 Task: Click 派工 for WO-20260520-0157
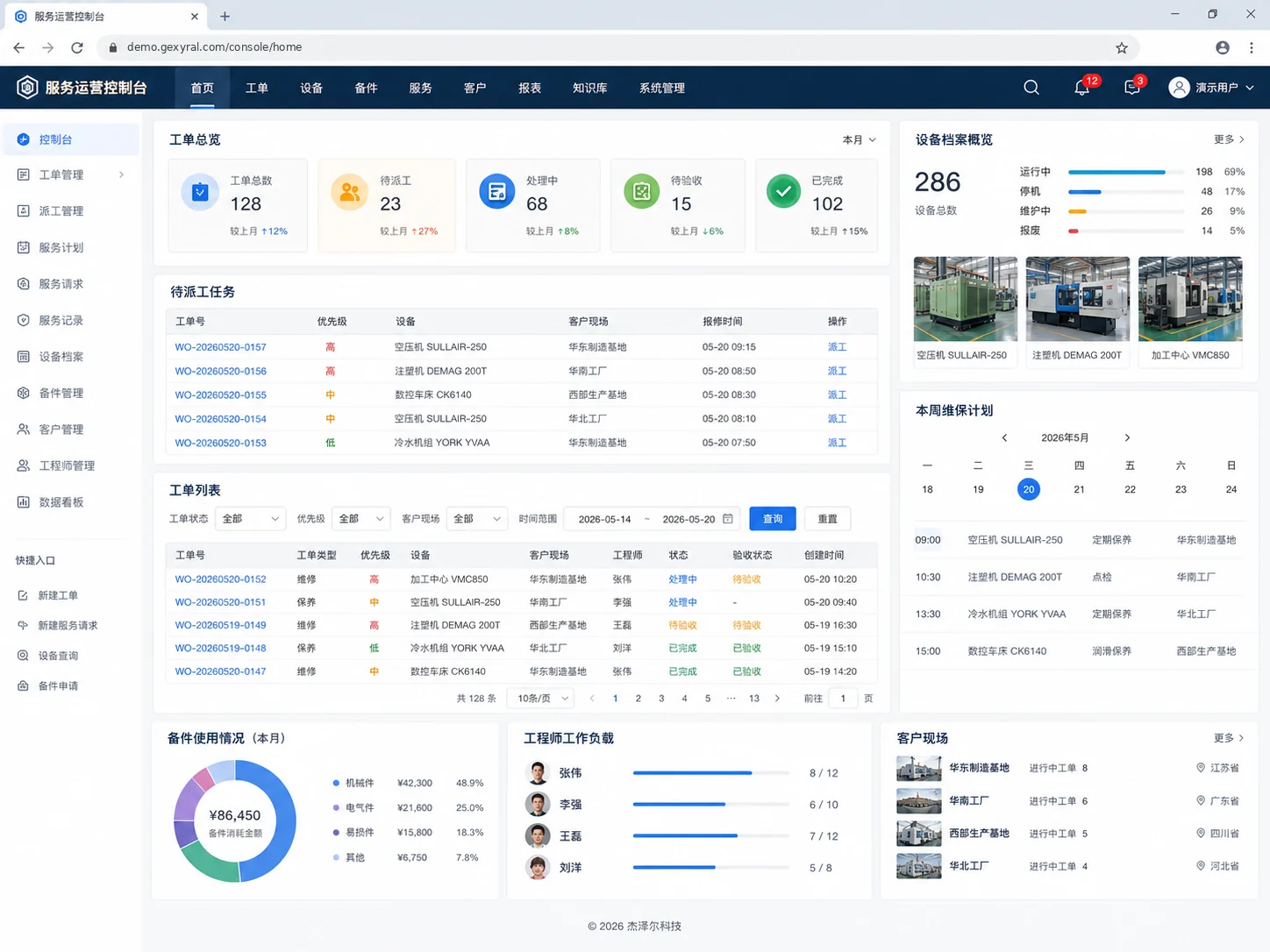pos(837,347)
